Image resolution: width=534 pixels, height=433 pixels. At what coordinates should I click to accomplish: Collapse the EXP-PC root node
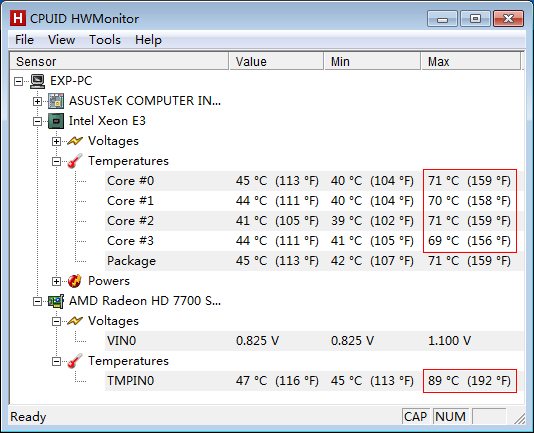(18, 81)
